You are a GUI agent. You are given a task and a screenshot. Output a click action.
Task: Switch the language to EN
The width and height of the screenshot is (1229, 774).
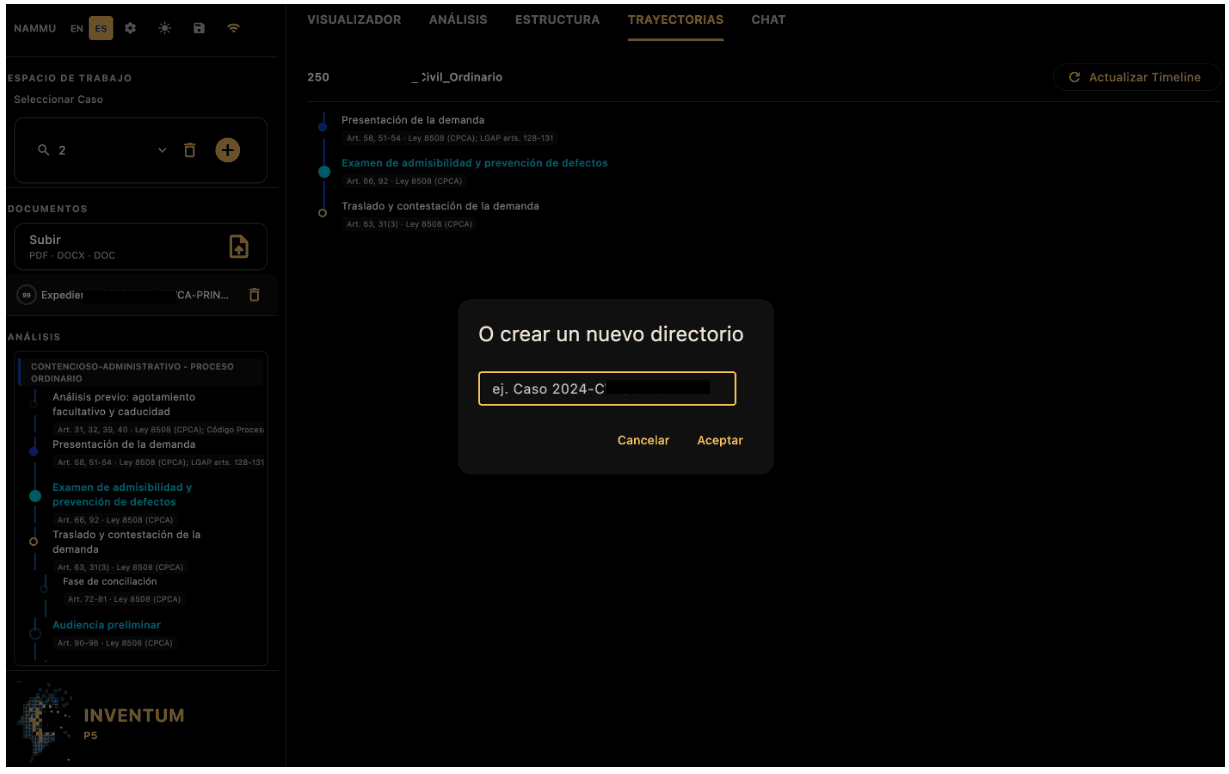[77, 28]
